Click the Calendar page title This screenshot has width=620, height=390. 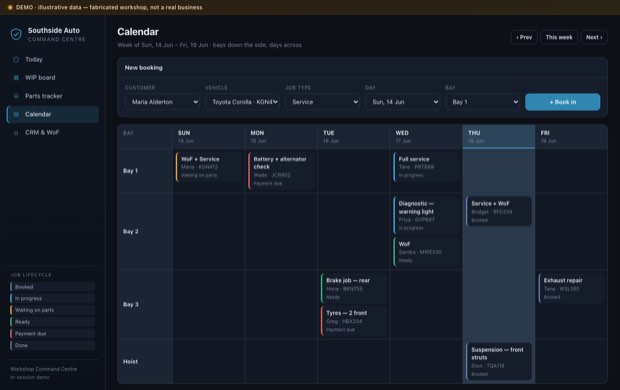pyautogui.click(x=138, y=32)
